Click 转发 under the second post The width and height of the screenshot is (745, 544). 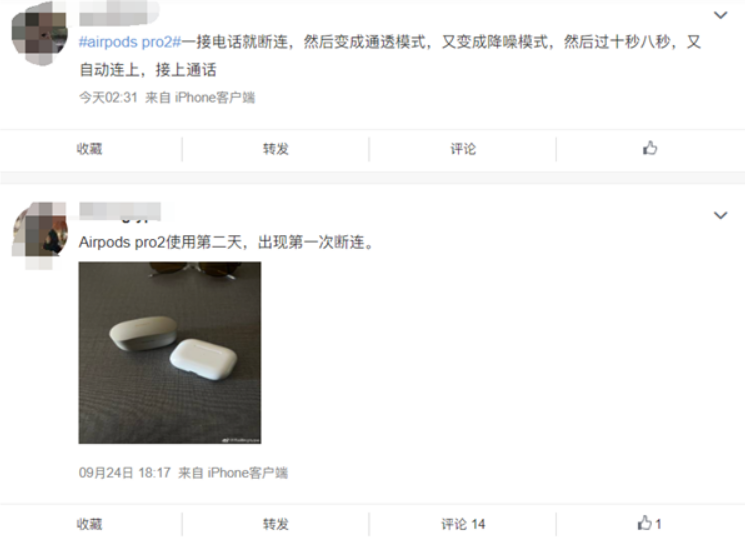(x=276, y=524)
